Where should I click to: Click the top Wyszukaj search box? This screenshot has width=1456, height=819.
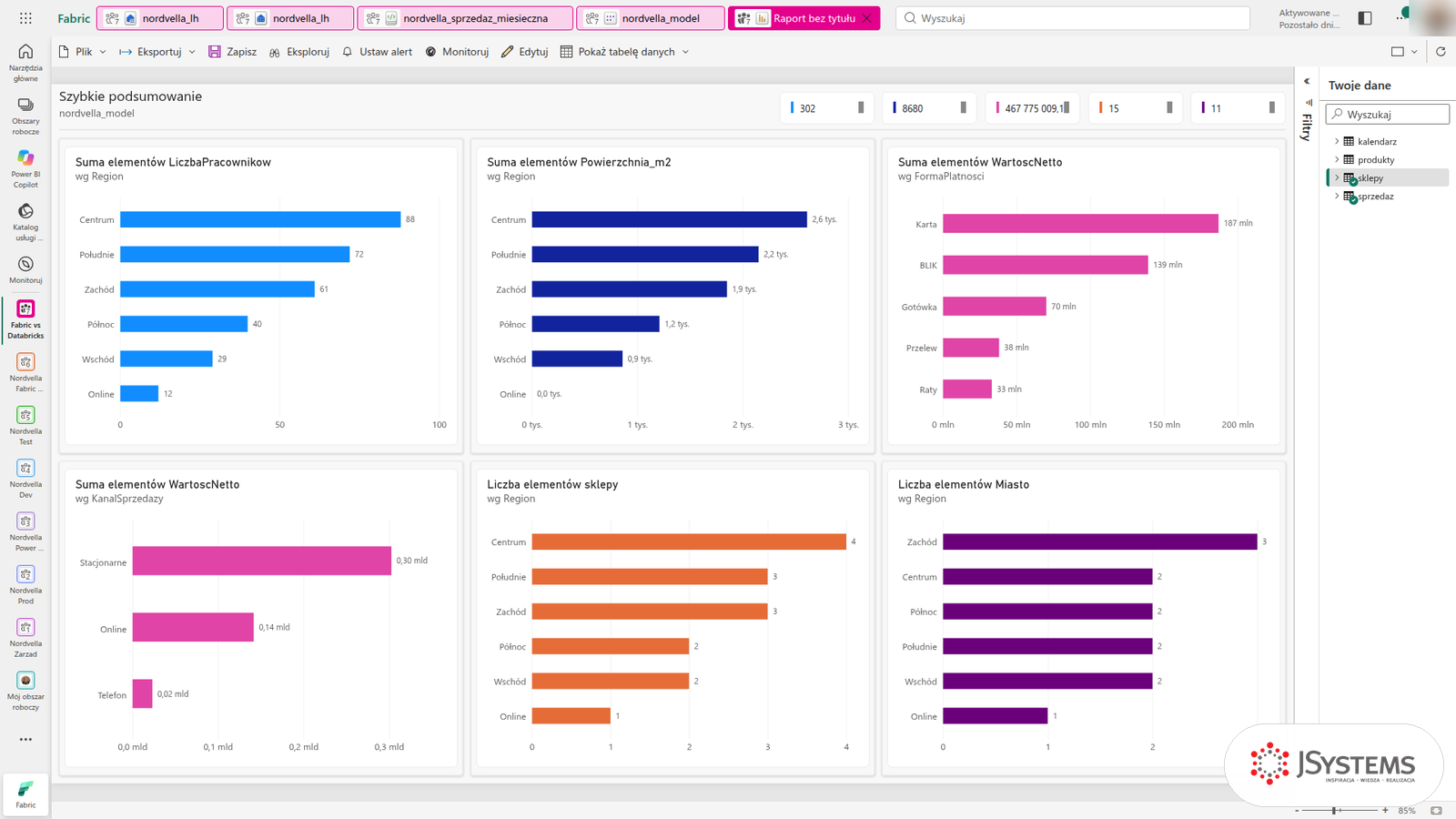pyautogui.click(x=1073, y=18)
